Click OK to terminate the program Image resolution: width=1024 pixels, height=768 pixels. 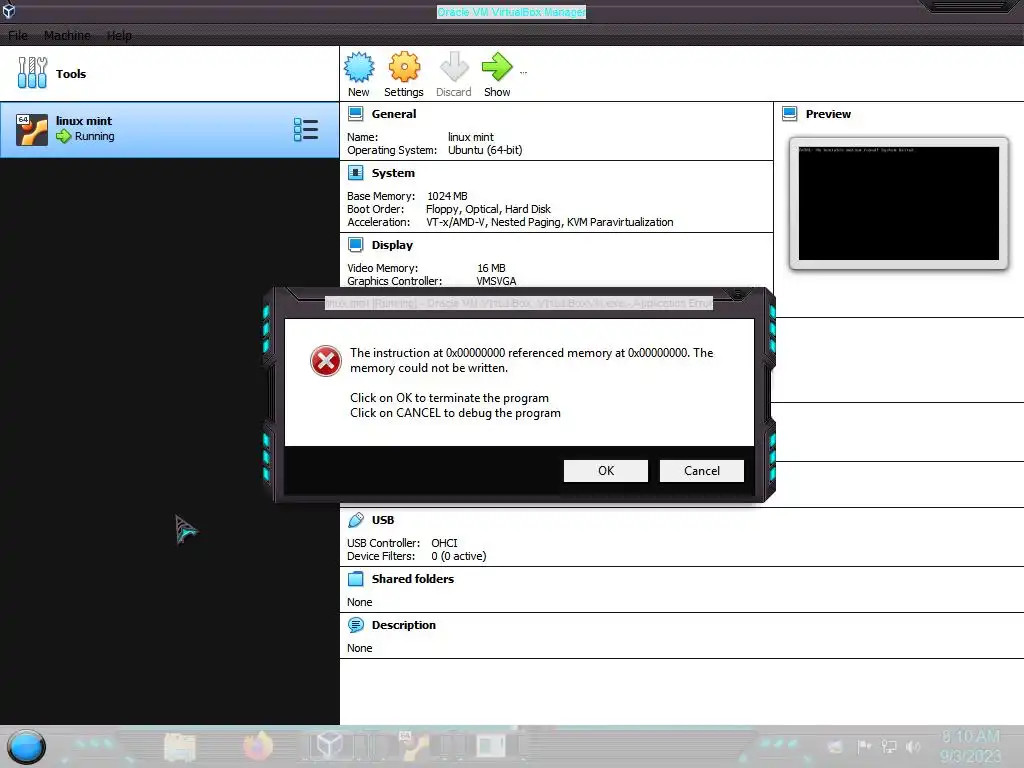(x=605, y=471)
